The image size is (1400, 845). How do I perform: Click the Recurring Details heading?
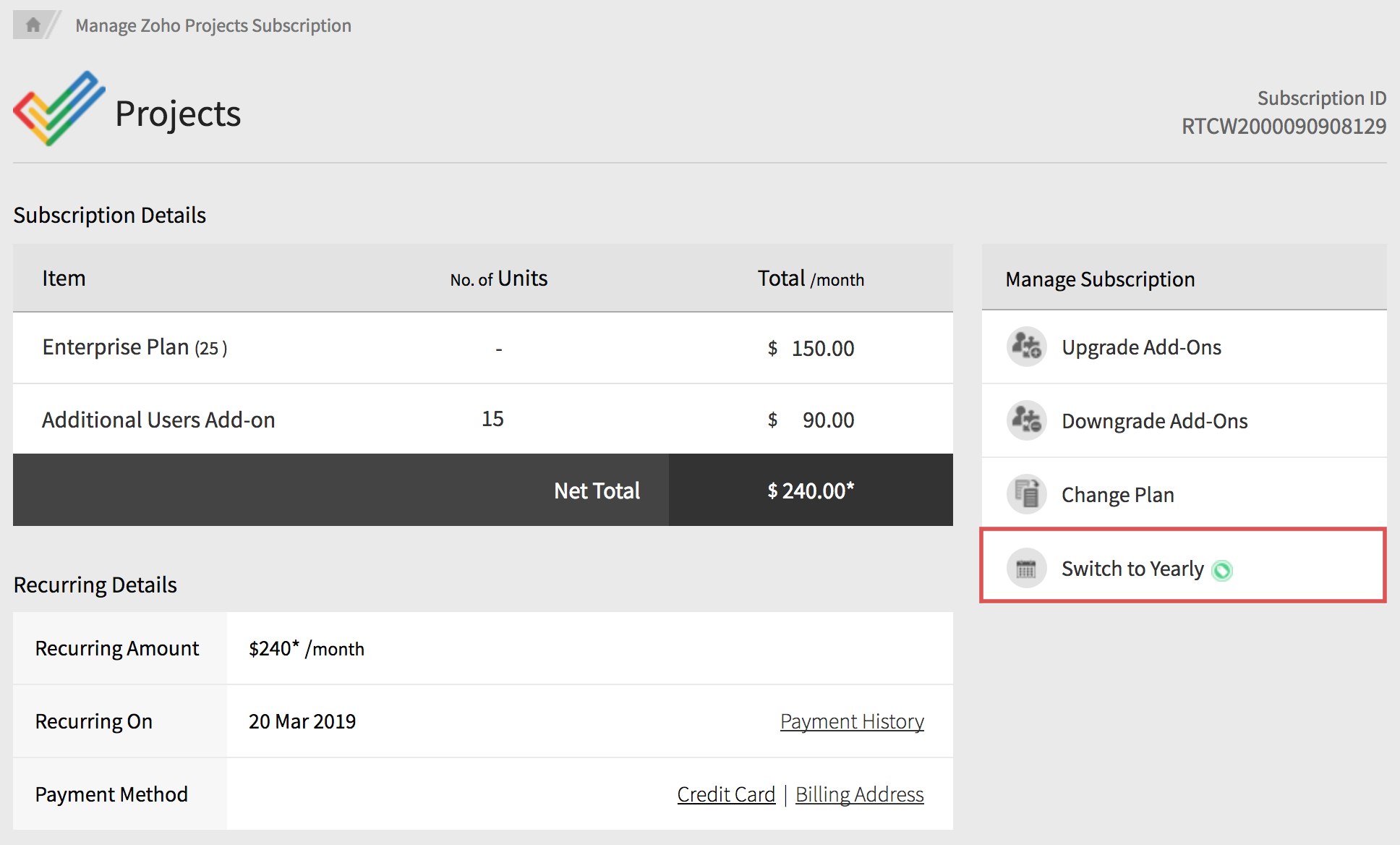(x=95, y=585)
